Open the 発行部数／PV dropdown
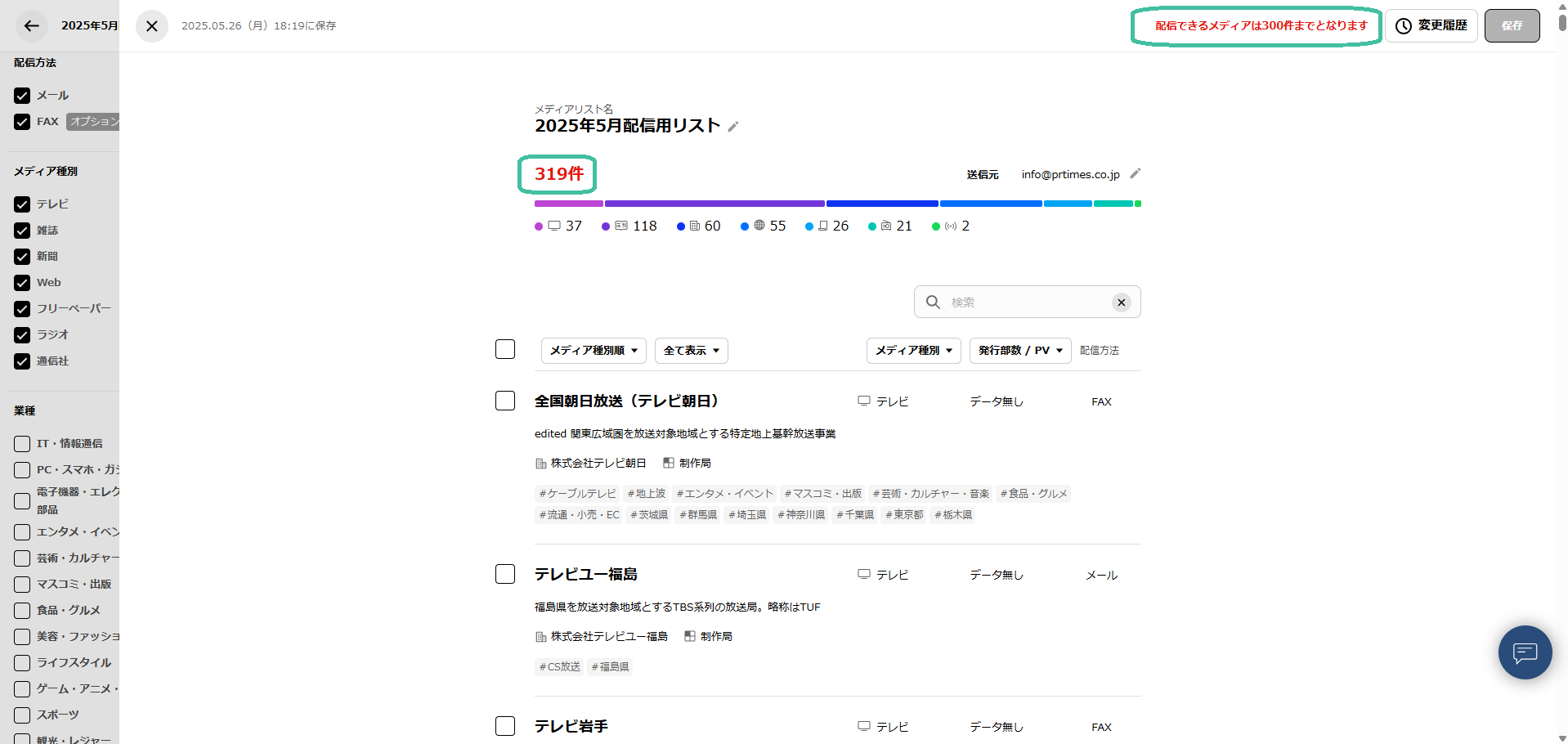 tap(1019, 350)
